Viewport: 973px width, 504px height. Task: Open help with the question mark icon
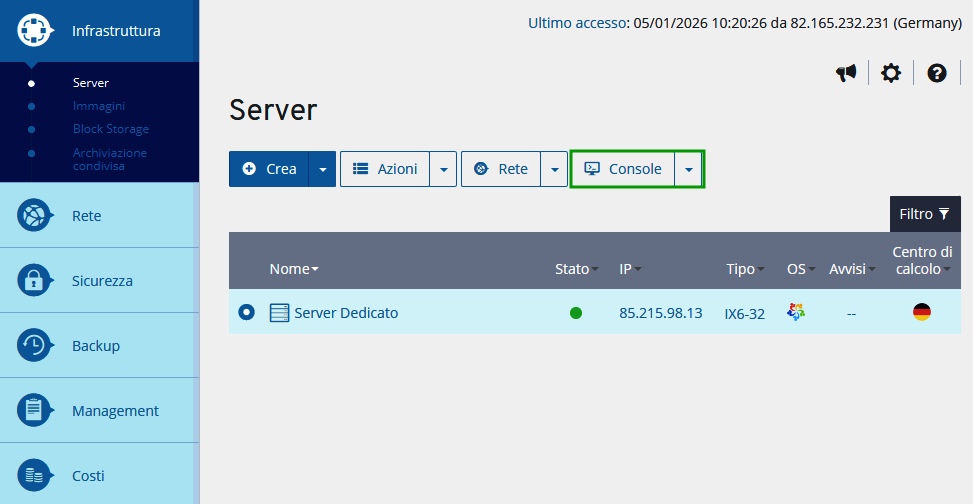point(937,73)
